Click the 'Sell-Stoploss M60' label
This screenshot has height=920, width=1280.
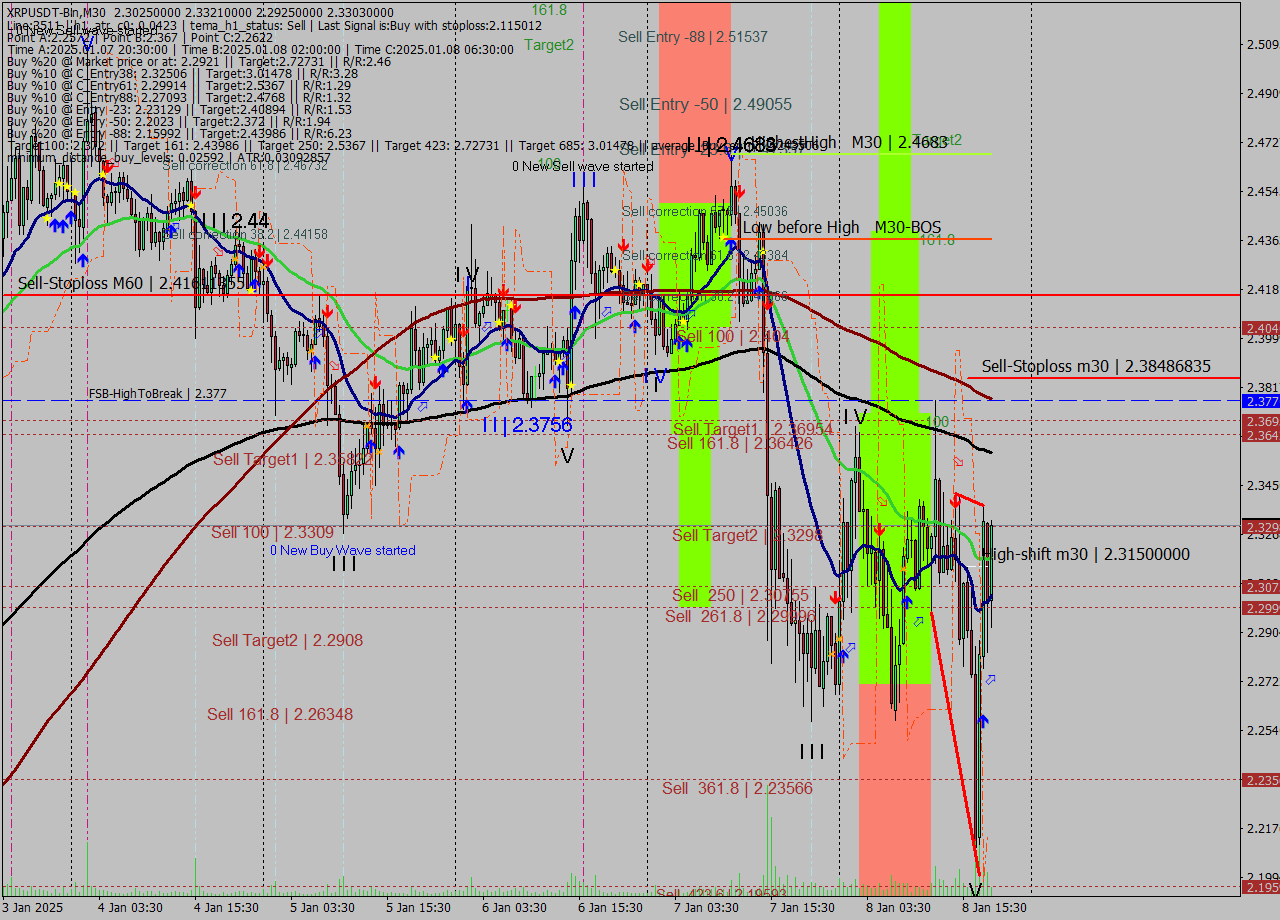(129, 284)
